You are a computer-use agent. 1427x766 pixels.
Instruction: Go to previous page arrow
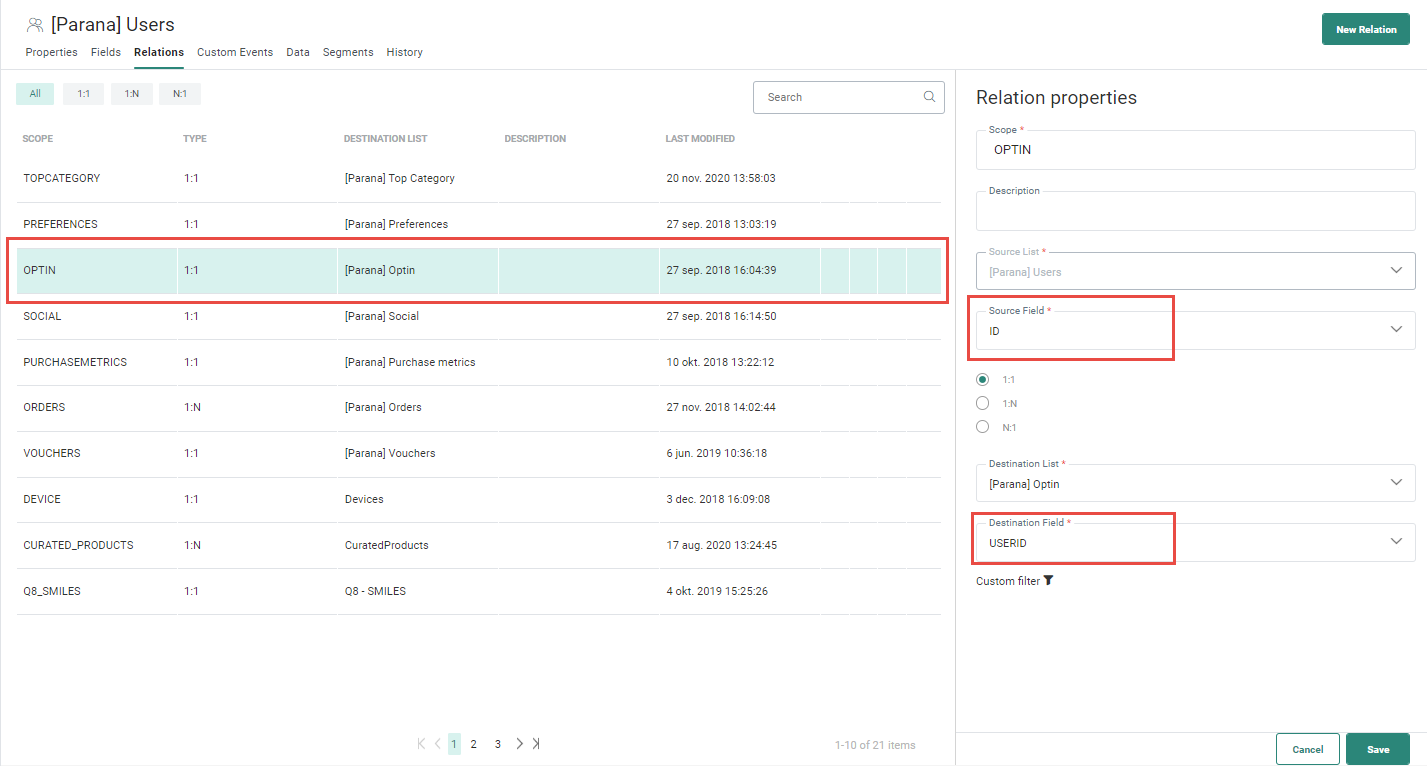coord(438,744)
